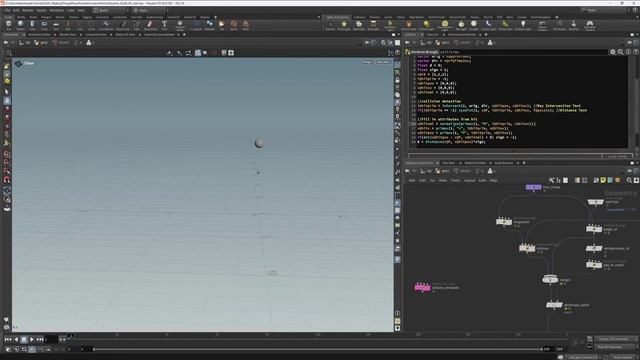Click the current frame input field
This screenshot has height=360, width=640.
pyautogui.click(x=51, y=340)
